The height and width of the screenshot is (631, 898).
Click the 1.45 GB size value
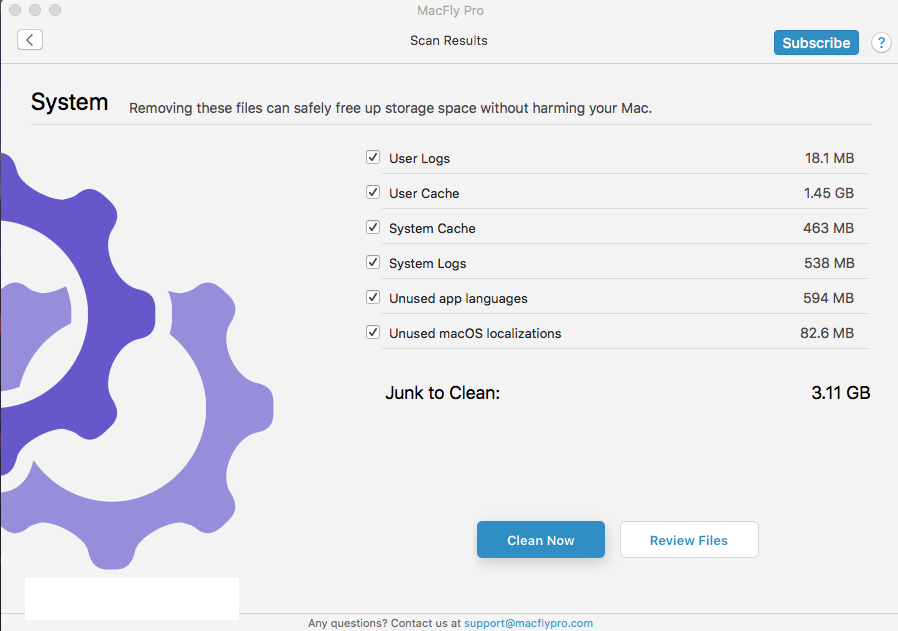pos(829,193)
